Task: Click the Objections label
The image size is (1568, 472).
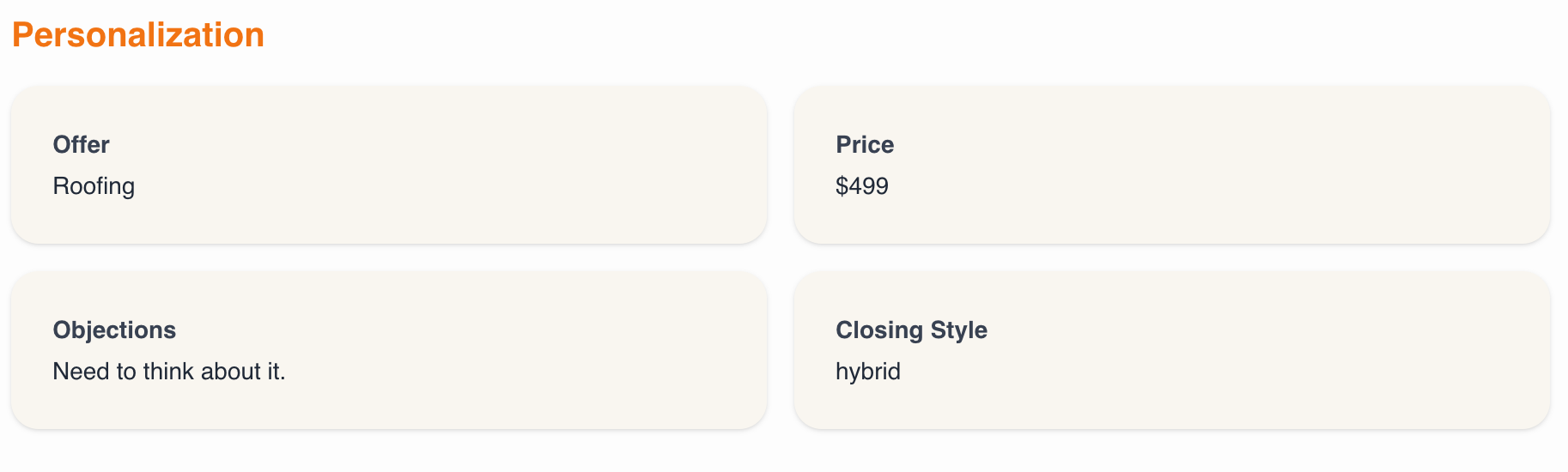Action: [114, 330]
